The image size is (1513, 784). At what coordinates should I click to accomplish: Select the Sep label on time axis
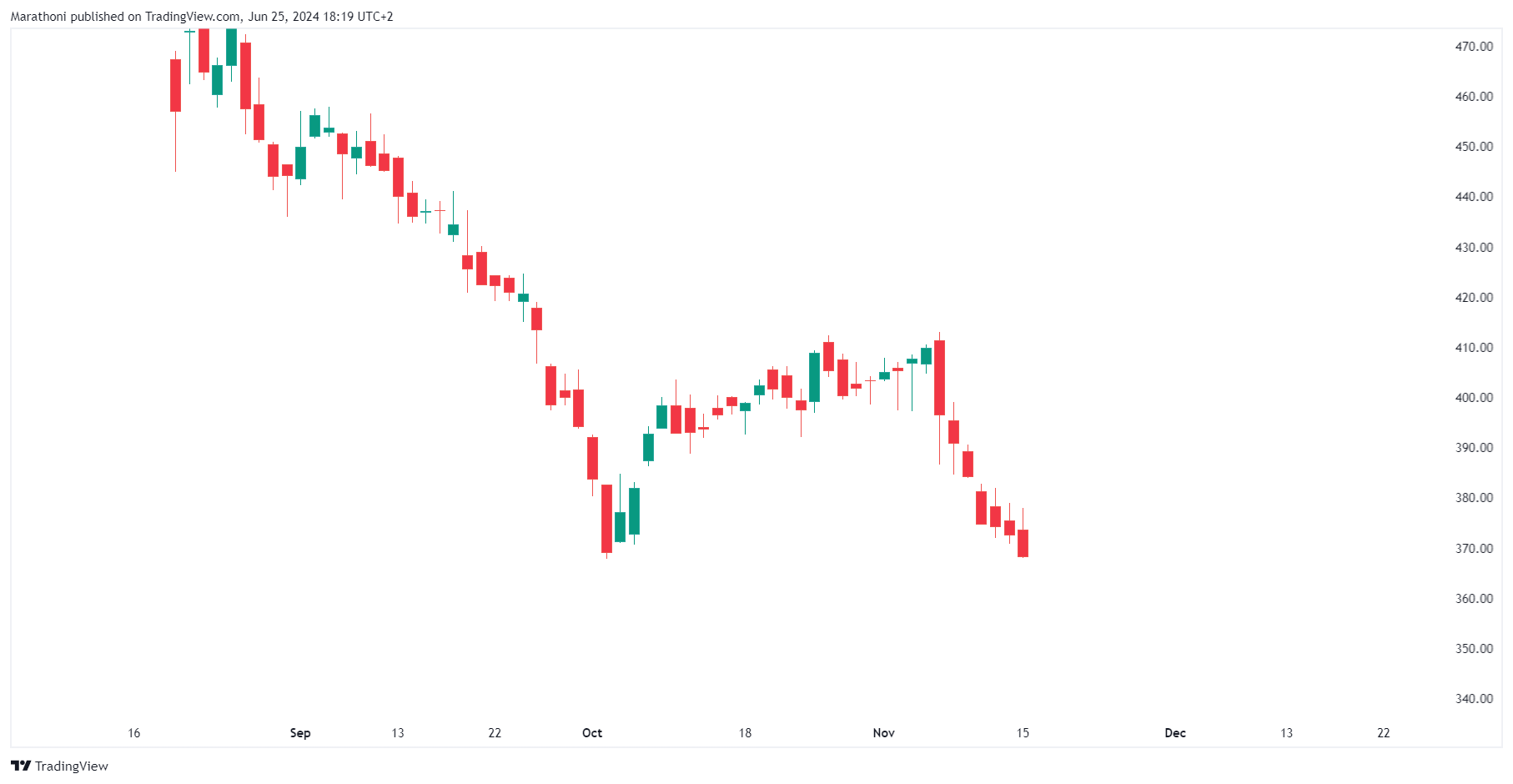click(x=300, y=733)
